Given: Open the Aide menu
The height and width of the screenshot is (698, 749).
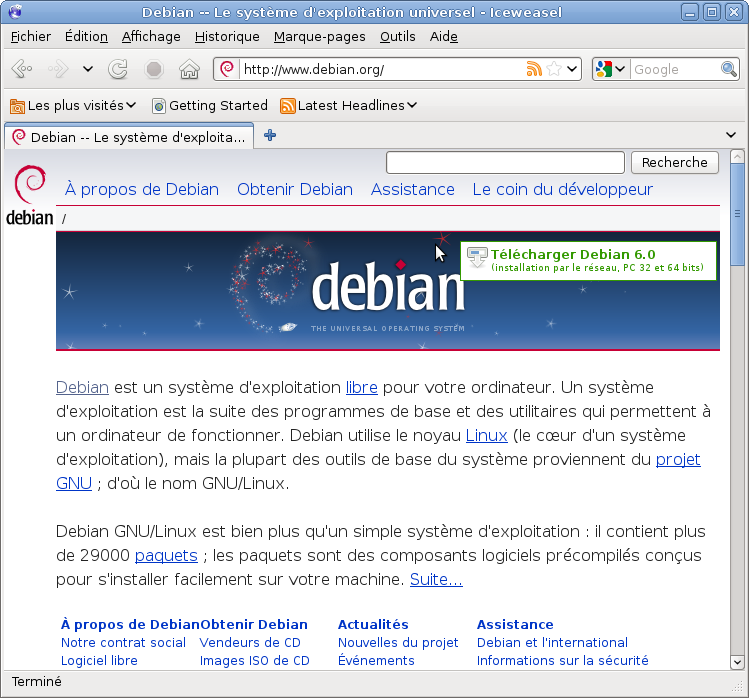Looking at the screenshot, I should click(443, 36).
